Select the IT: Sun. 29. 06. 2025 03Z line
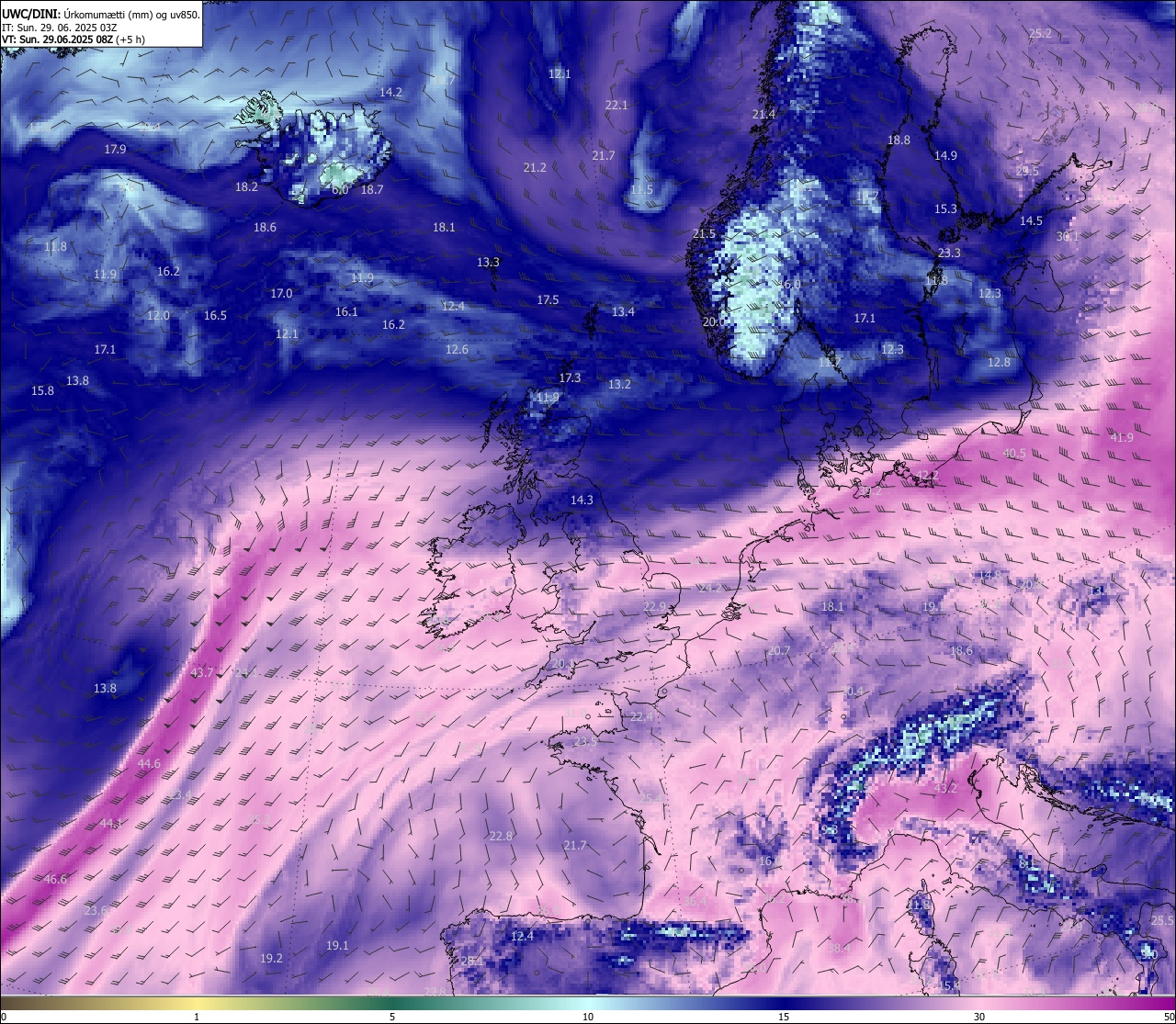This screenshot has height=1024, width=1176. point(59,28)
